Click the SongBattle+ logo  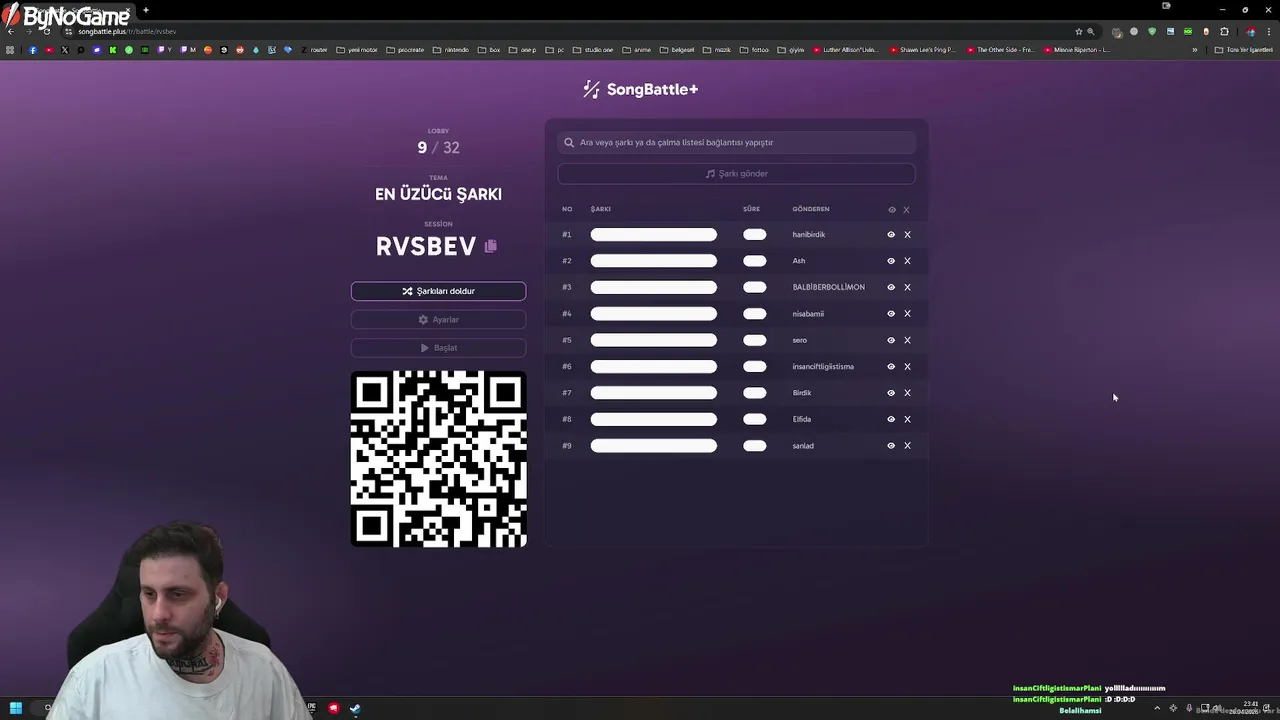click(640, 89)
